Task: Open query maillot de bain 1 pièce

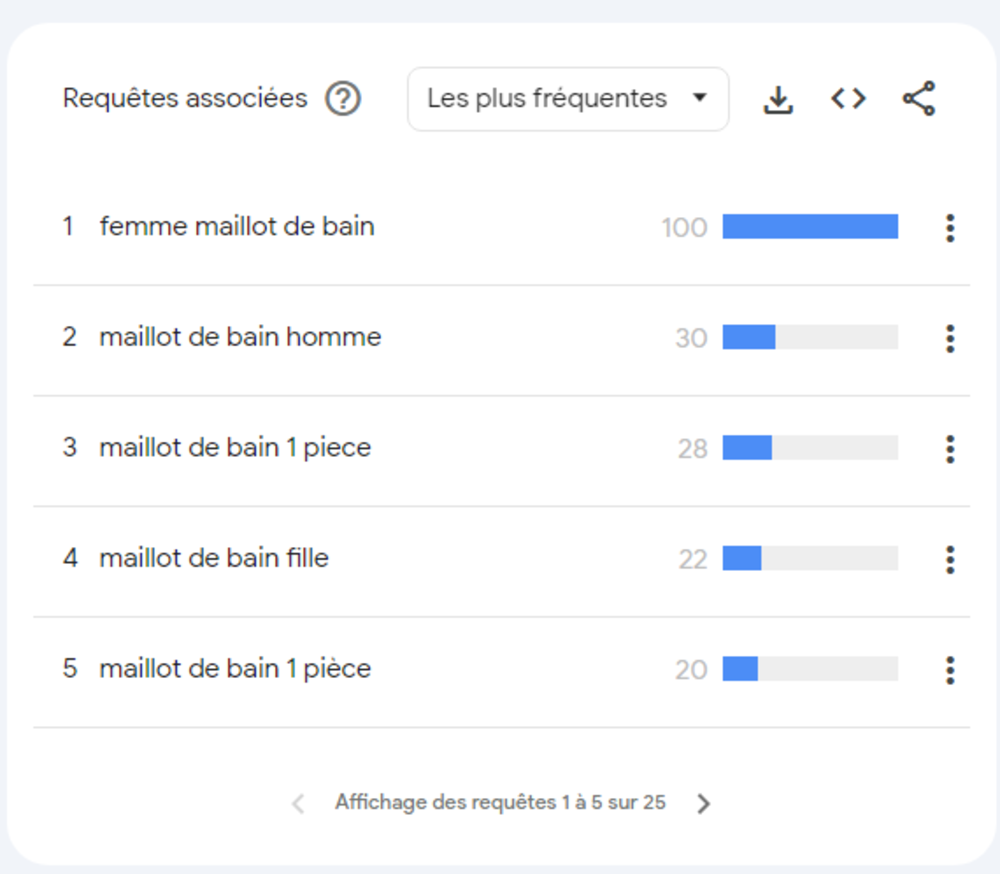Action: pos(235,668)
